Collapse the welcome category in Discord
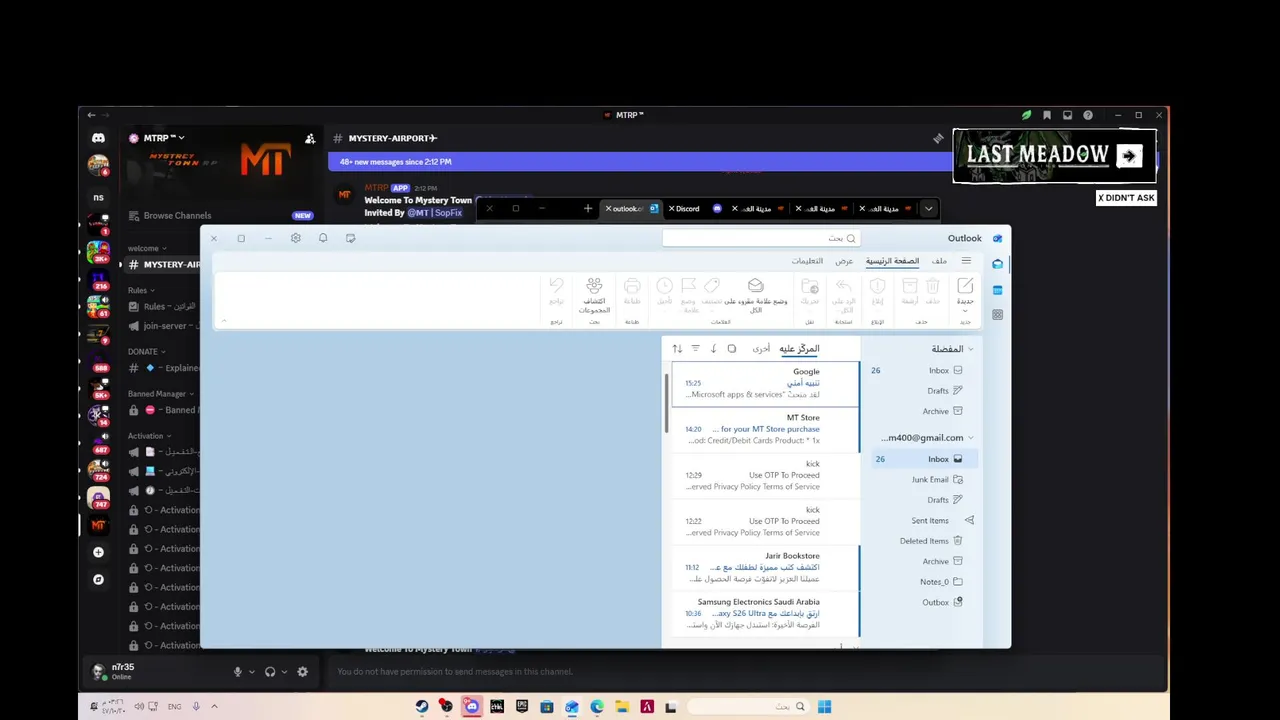Image resolution: width=1280 pixels, height=720 pixels. pos(147,248)
